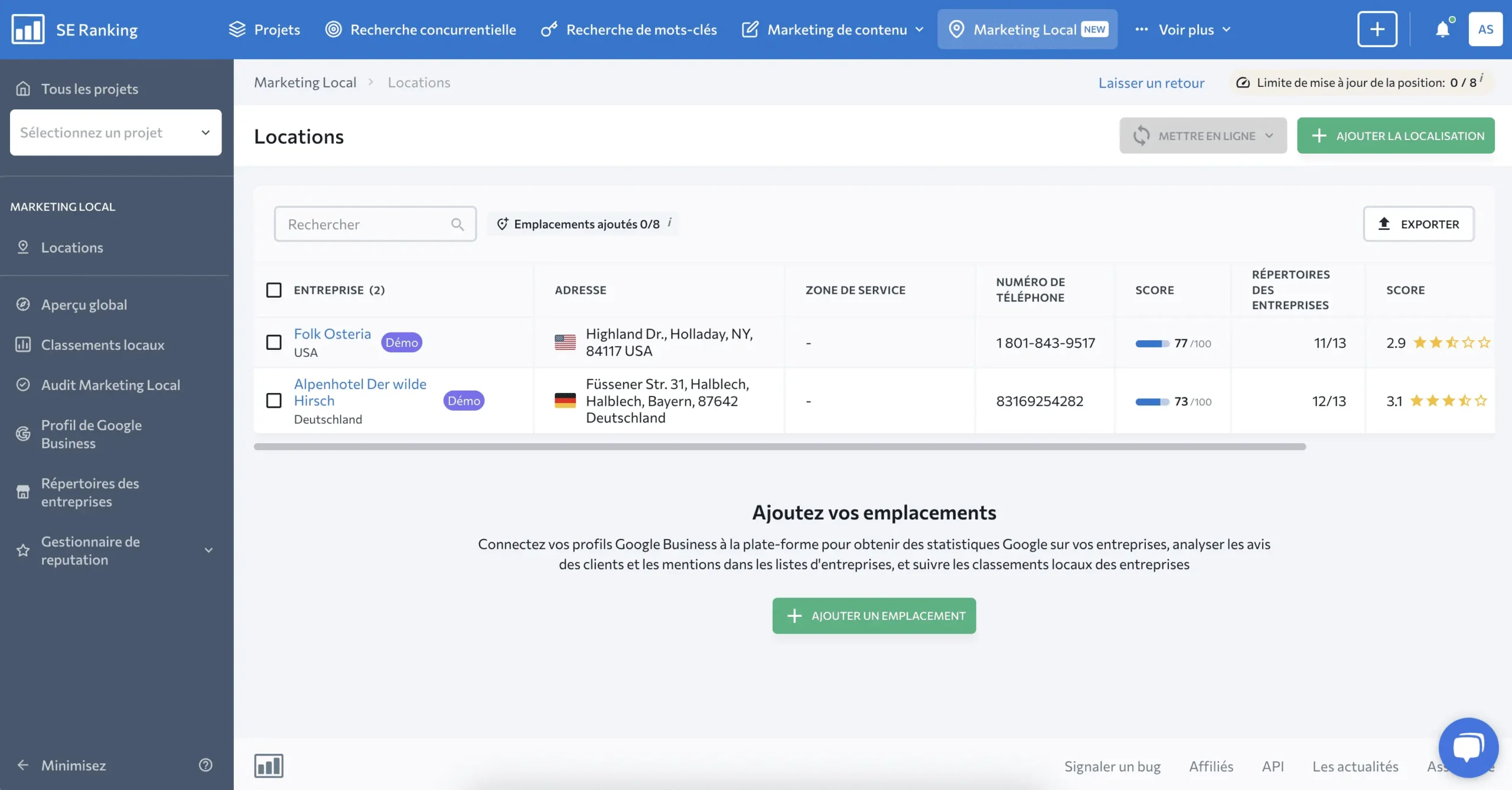
Task: Expand Gestionnaire de reputation submenu
Action: (x=208, y=551)
